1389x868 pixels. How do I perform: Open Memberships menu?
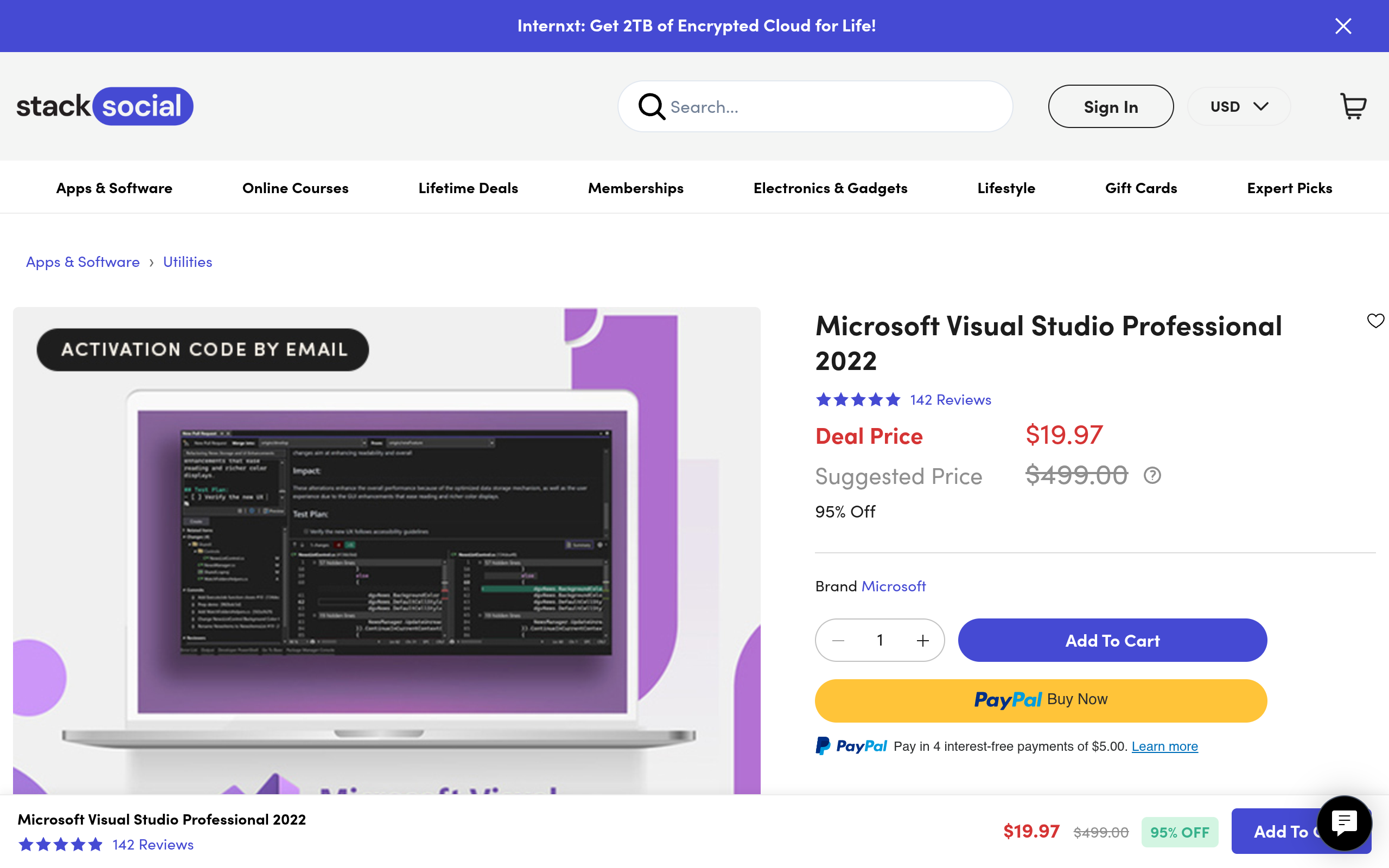tap(635, 188)
